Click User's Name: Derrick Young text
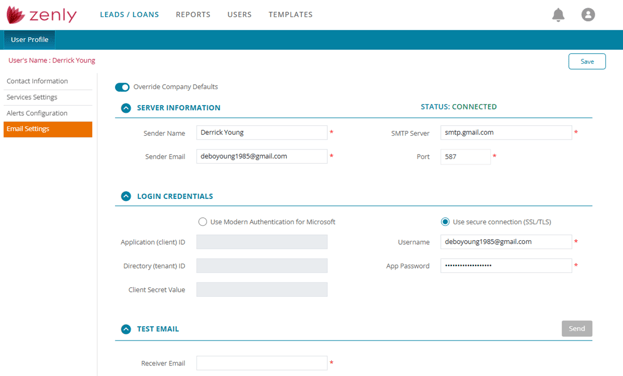This screenshot has width=623, height=376. (x=52, y=60)
